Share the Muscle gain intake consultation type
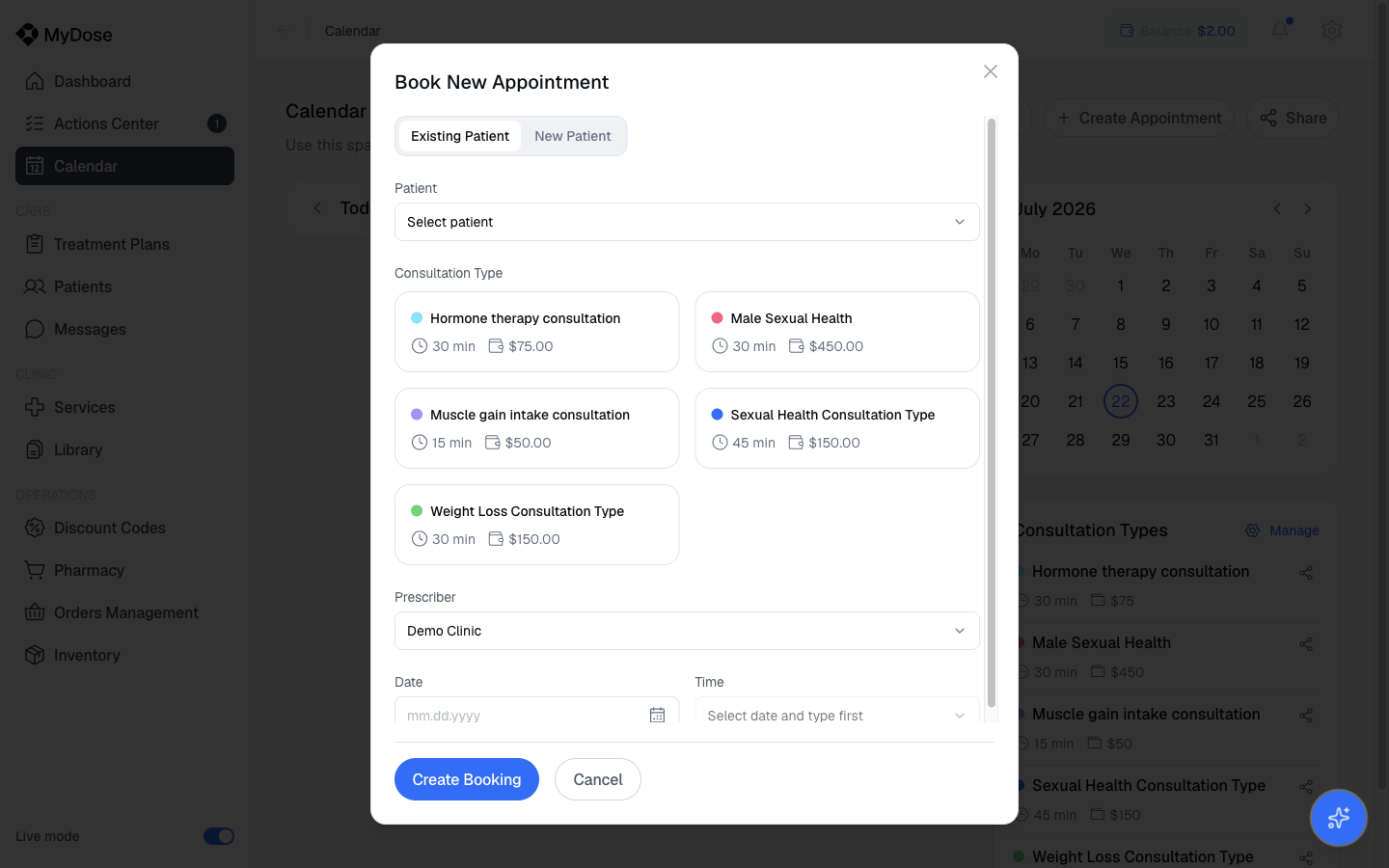This screenshot has width=1389, height=868. tap(1306, 716)
